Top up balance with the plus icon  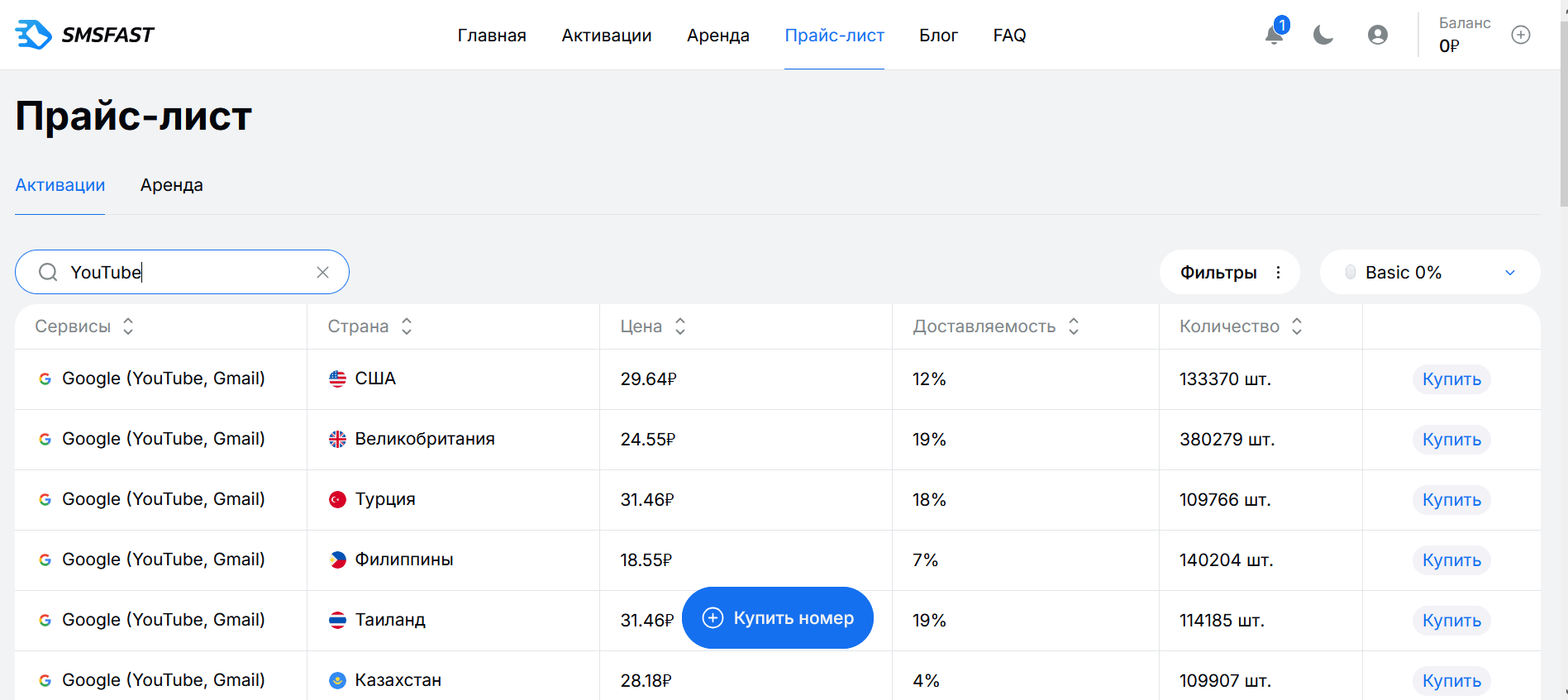(1521, 35)
